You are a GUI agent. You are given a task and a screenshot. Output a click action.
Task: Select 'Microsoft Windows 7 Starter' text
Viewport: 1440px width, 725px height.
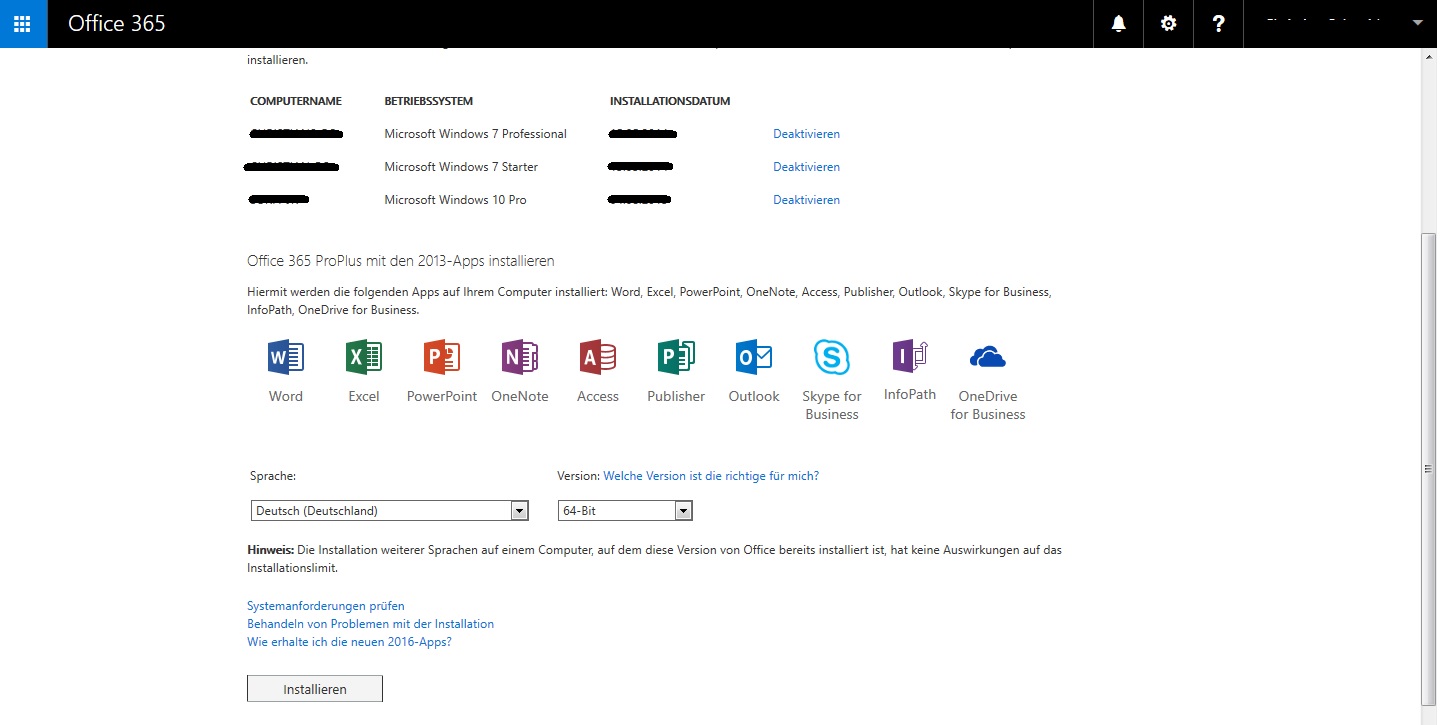tap(461, 167)
